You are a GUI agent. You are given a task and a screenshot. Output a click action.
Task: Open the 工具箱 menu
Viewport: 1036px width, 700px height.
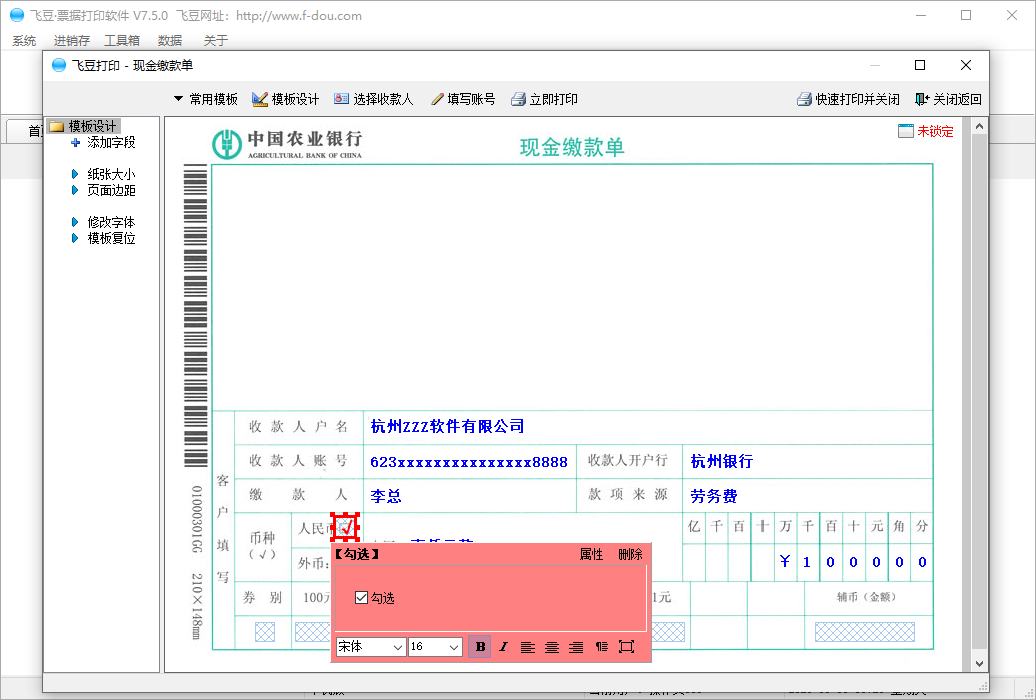tap(122, 40)
